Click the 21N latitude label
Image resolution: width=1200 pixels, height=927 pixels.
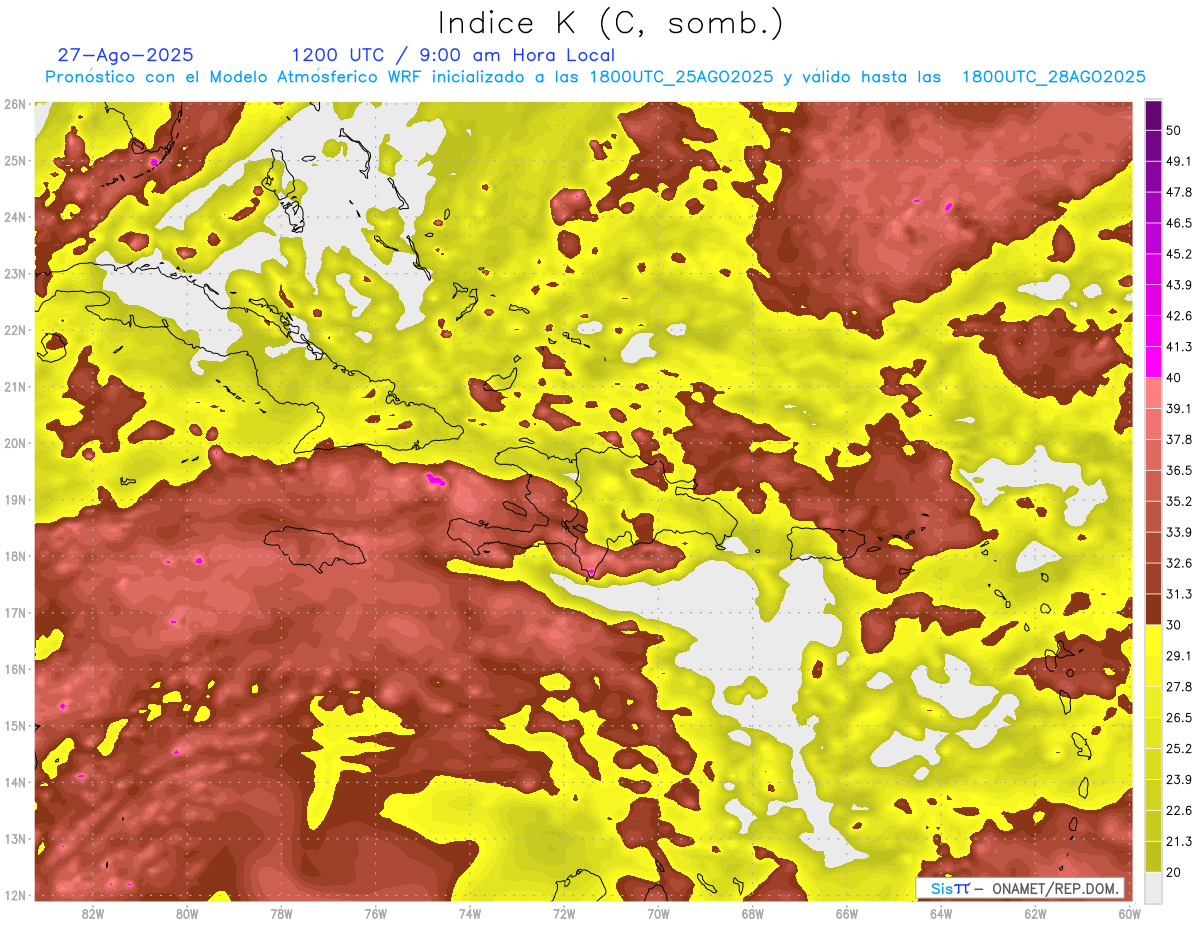click(14, 386)
